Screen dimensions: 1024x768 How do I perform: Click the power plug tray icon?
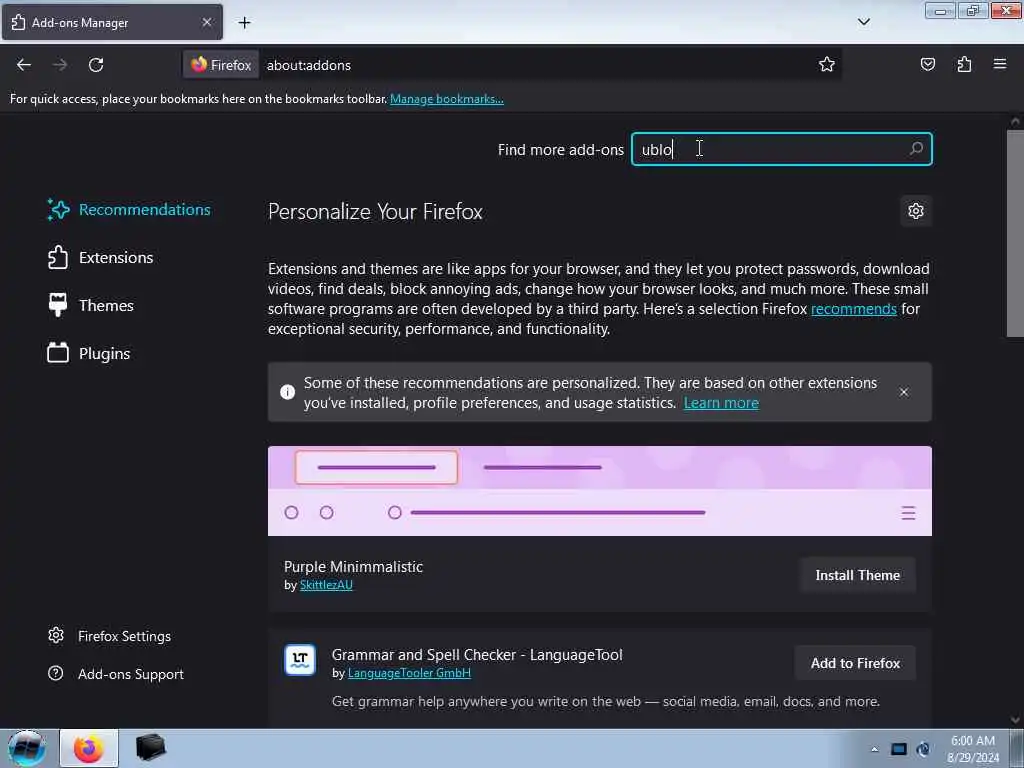[x=923, y=749]
